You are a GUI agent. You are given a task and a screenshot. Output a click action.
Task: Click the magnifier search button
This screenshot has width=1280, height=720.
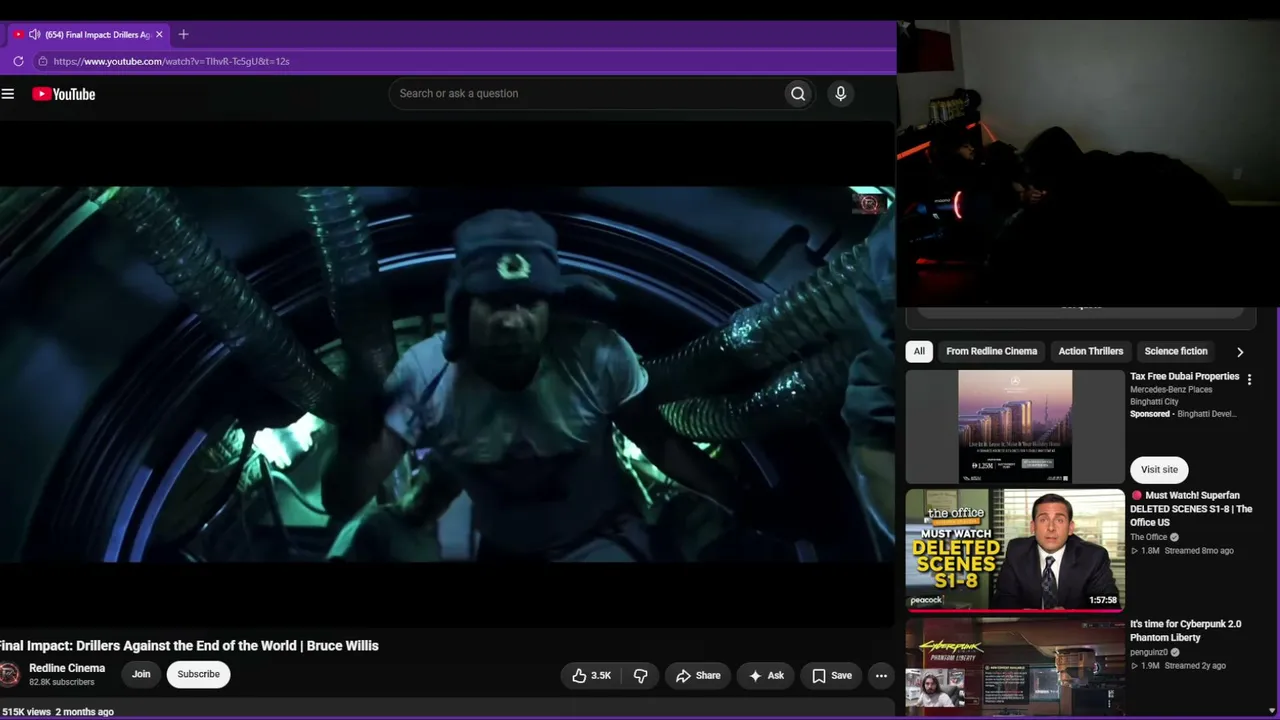[798, 94]
